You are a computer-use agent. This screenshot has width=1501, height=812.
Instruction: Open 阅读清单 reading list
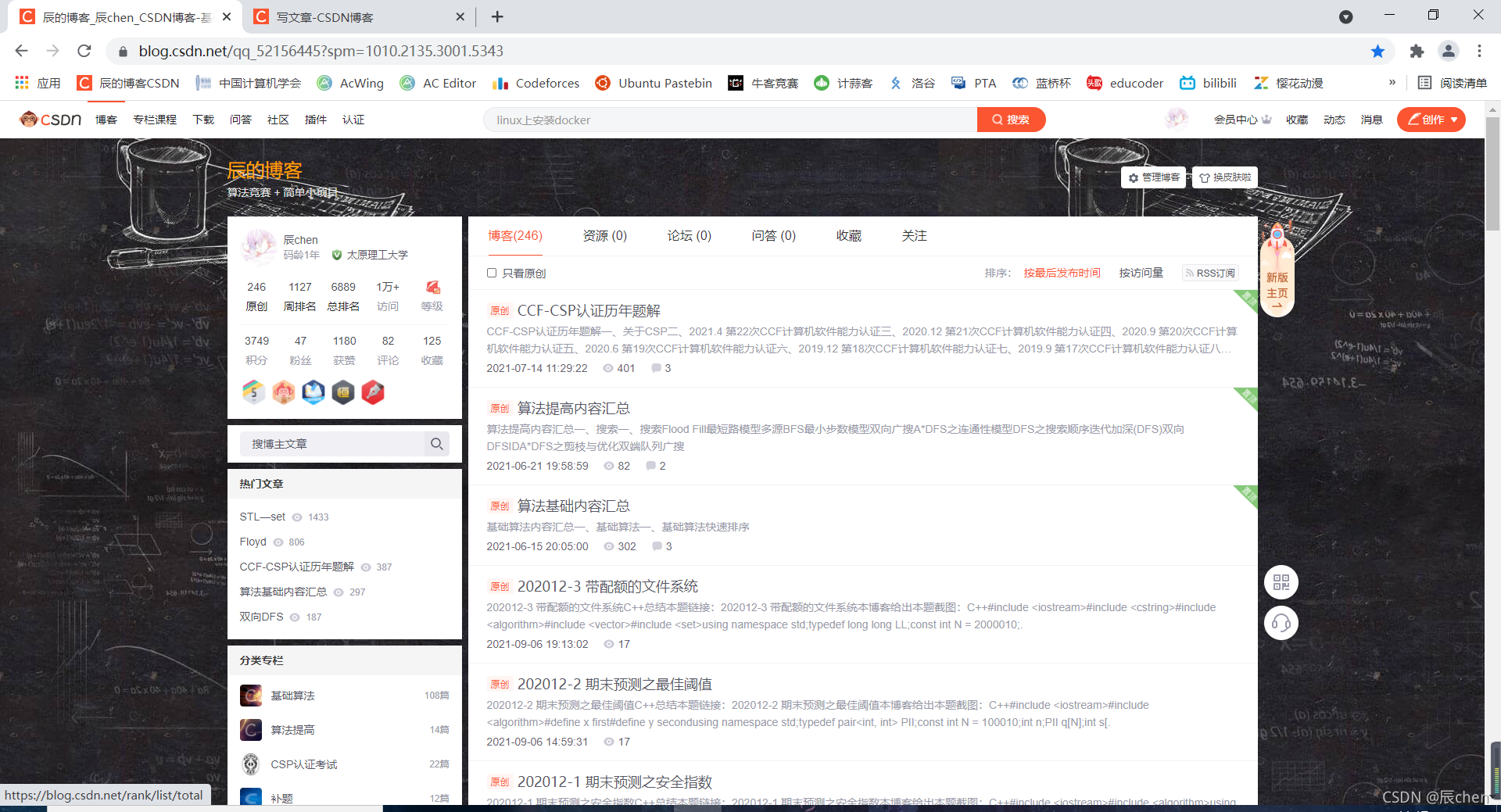pos(1453,83)
